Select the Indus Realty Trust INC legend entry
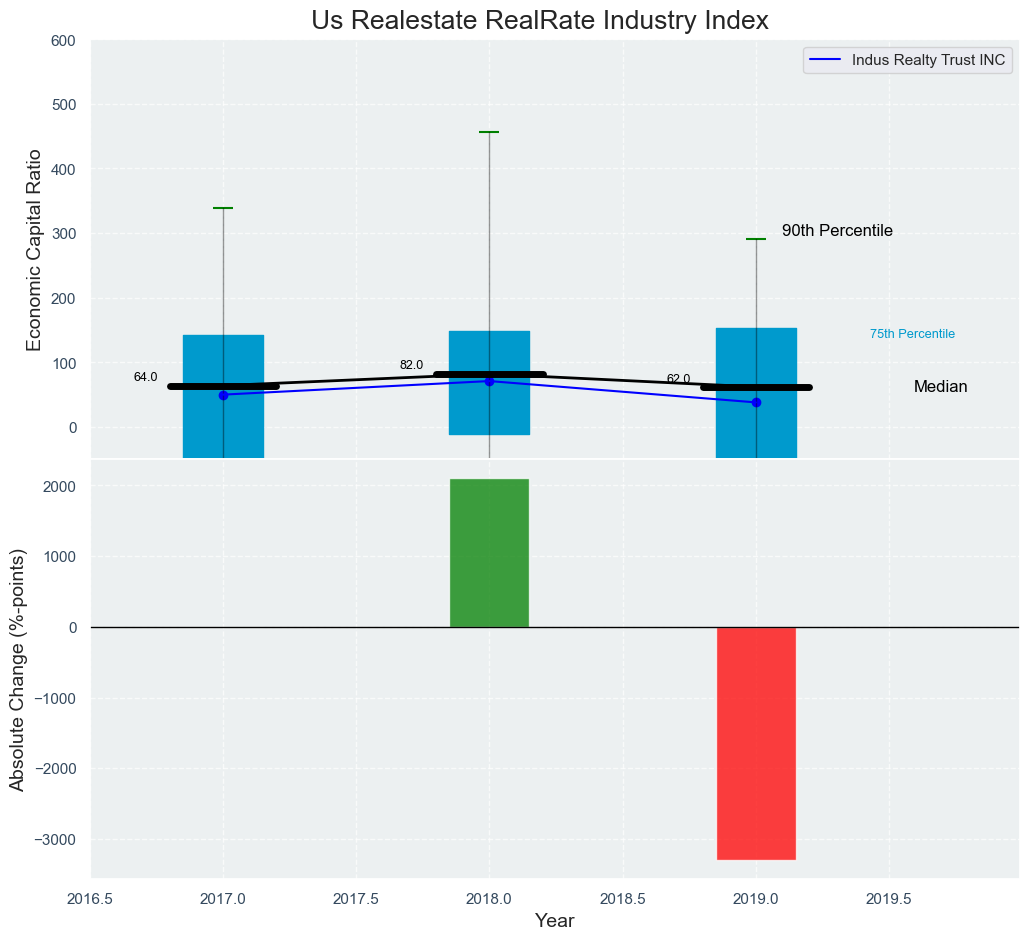Screen dimensions: 1029x940 click(908, 60)
